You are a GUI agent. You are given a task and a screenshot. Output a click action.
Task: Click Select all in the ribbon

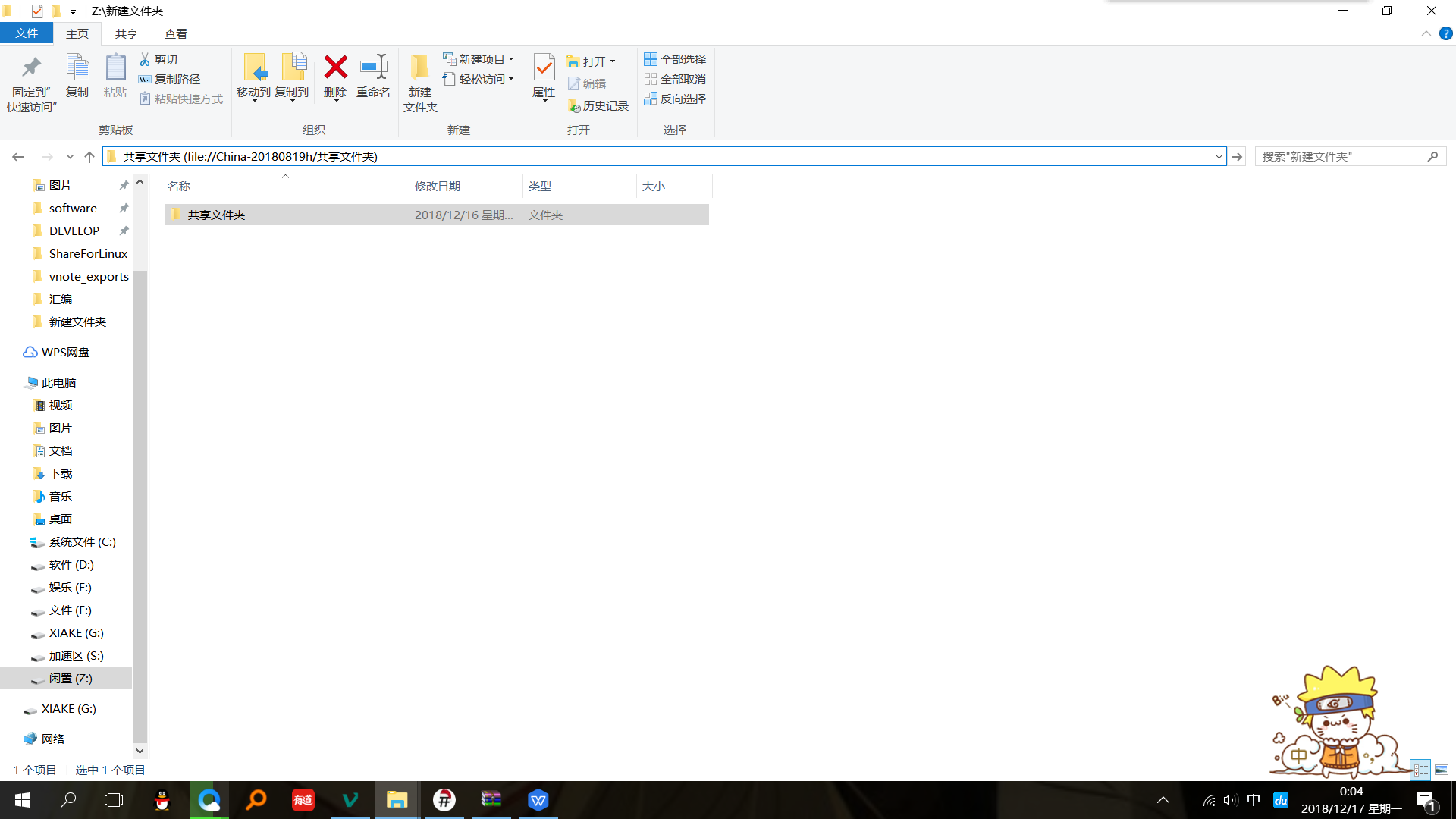pyautogui.click(x=675, y=59)
